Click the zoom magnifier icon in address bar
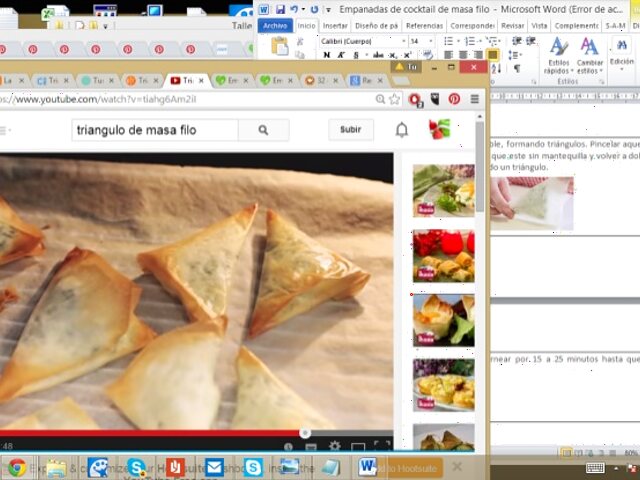This screenshot has height=480, width=640. point(380,99)
